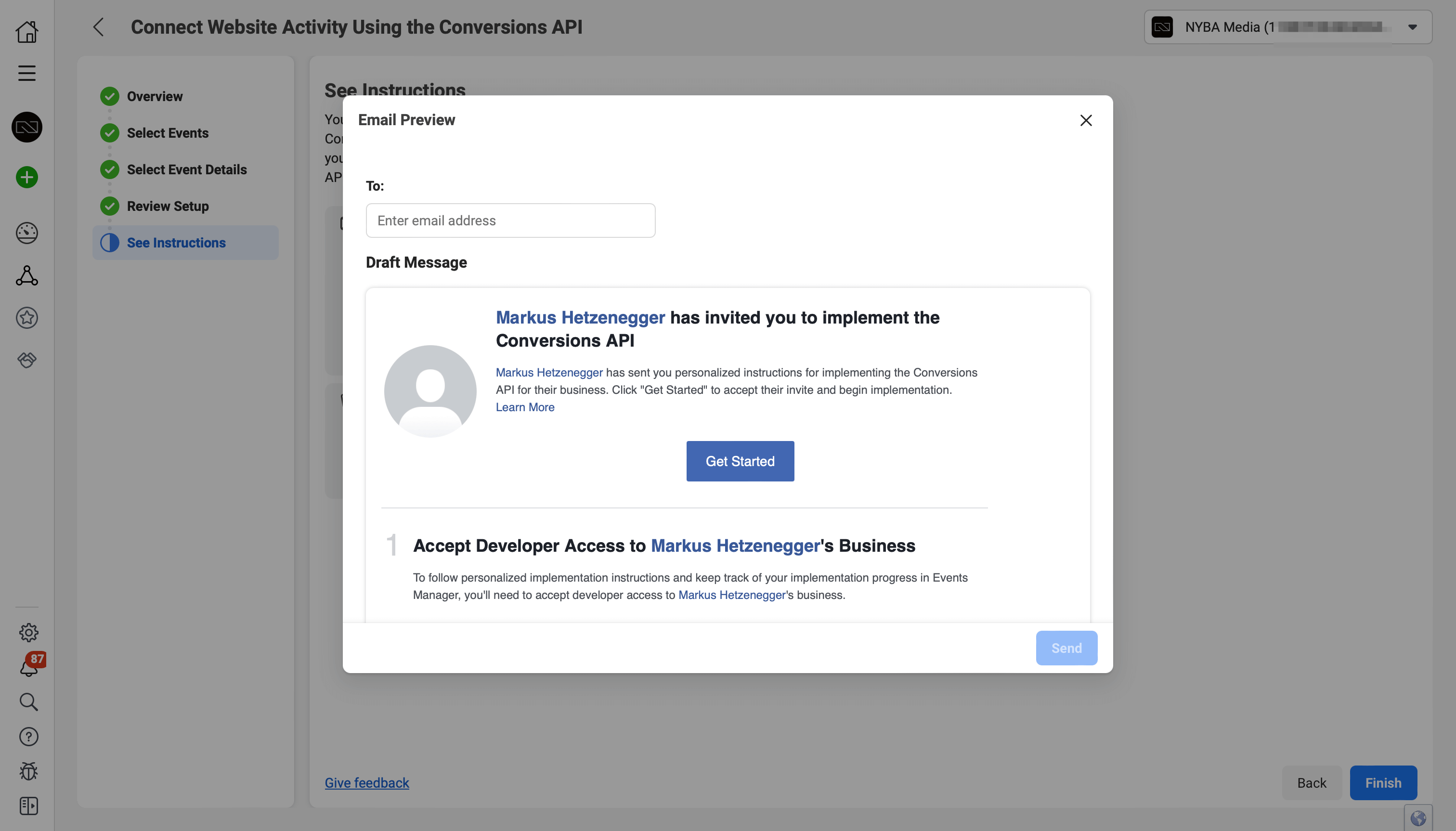Click Markus Hetzenegger link in step 1 description
Image resolution: width=1456 pixels, height=831 pixels.
[732, 595]
